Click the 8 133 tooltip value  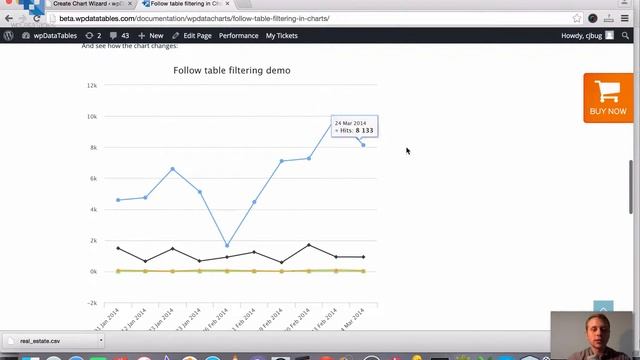364,131
